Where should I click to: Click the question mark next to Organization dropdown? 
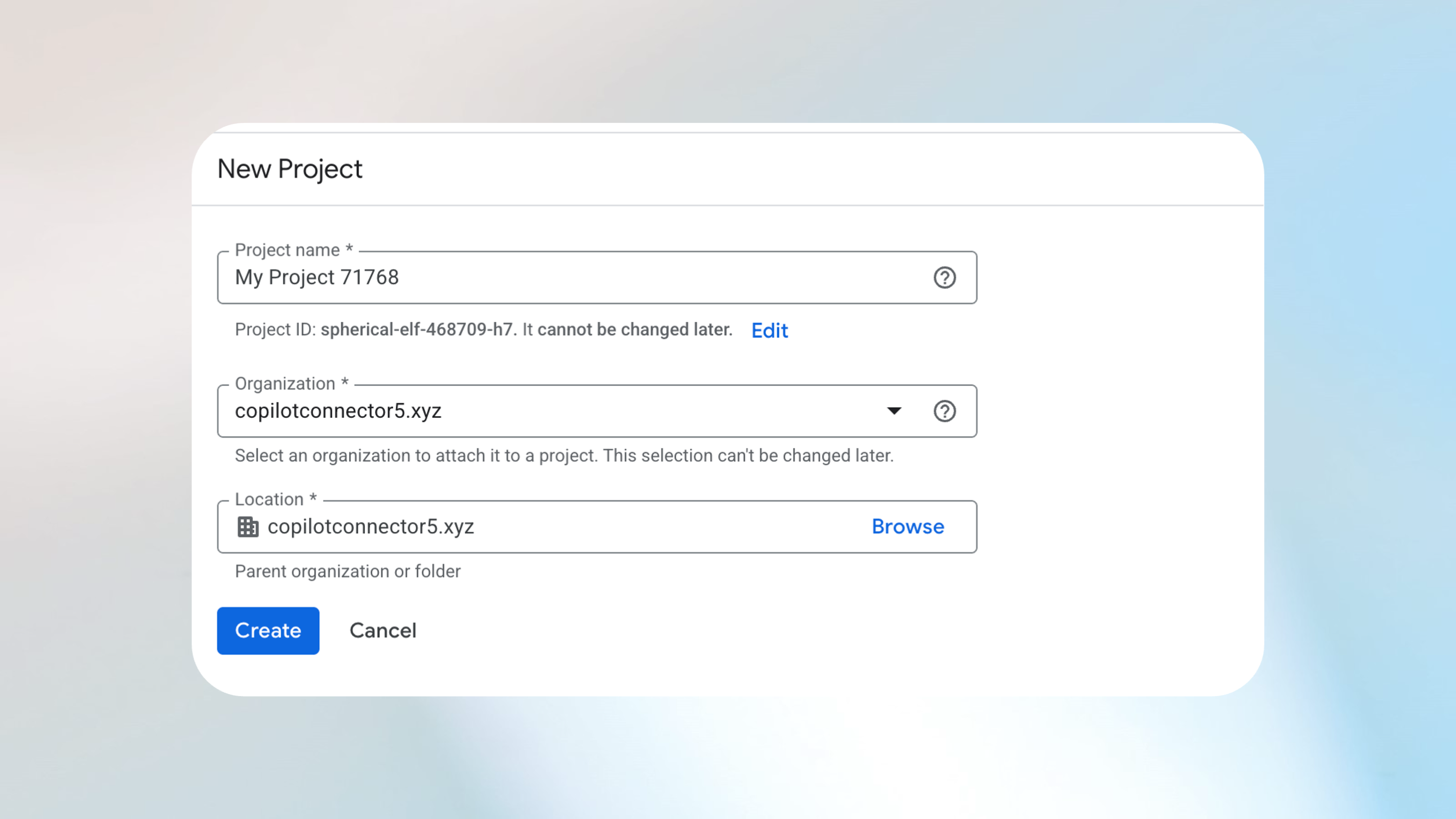click(944, 411)
